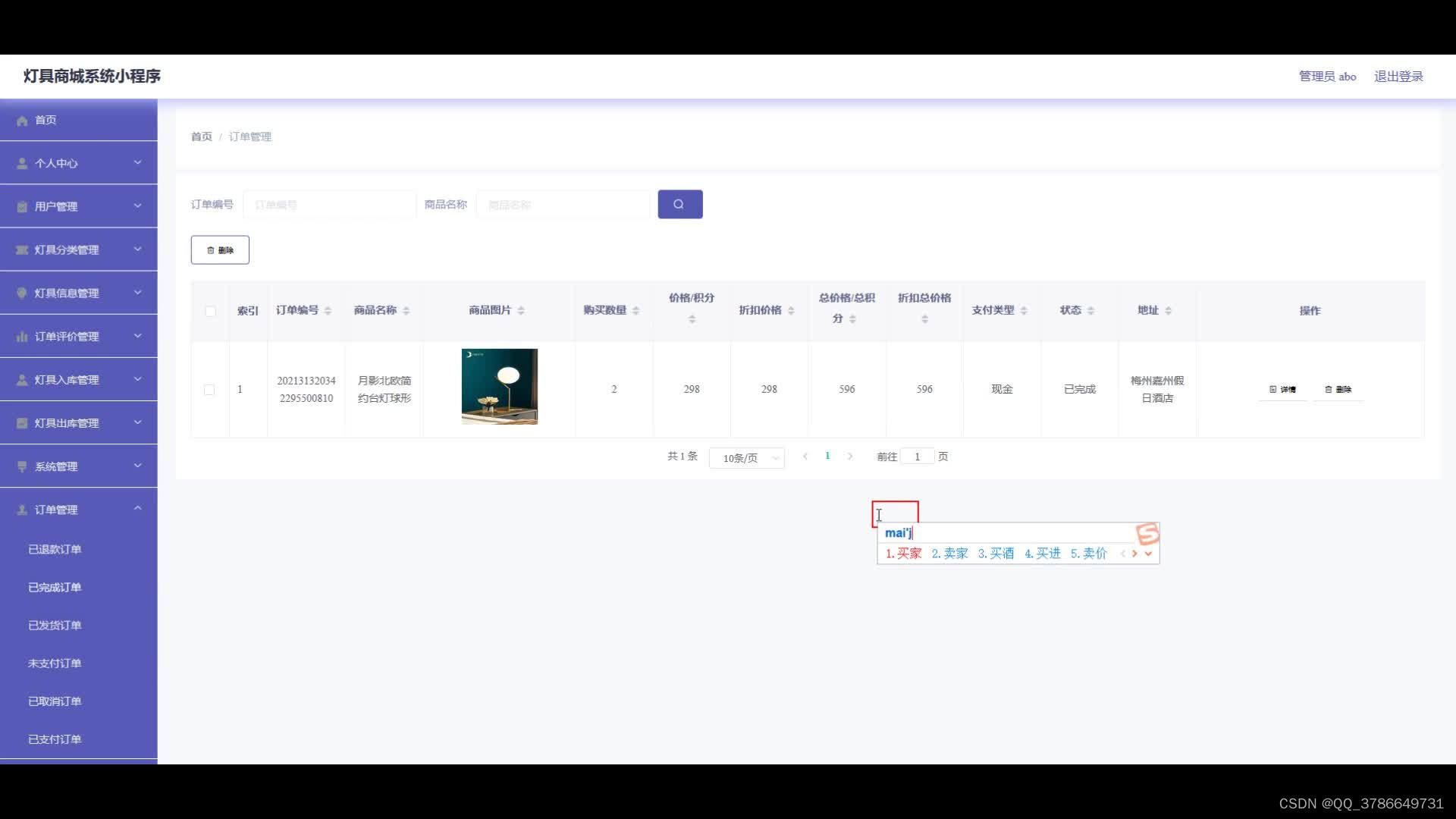1456x819 pixels.
Task: Click the 个人中心 user icon
Action: [22, 164]
